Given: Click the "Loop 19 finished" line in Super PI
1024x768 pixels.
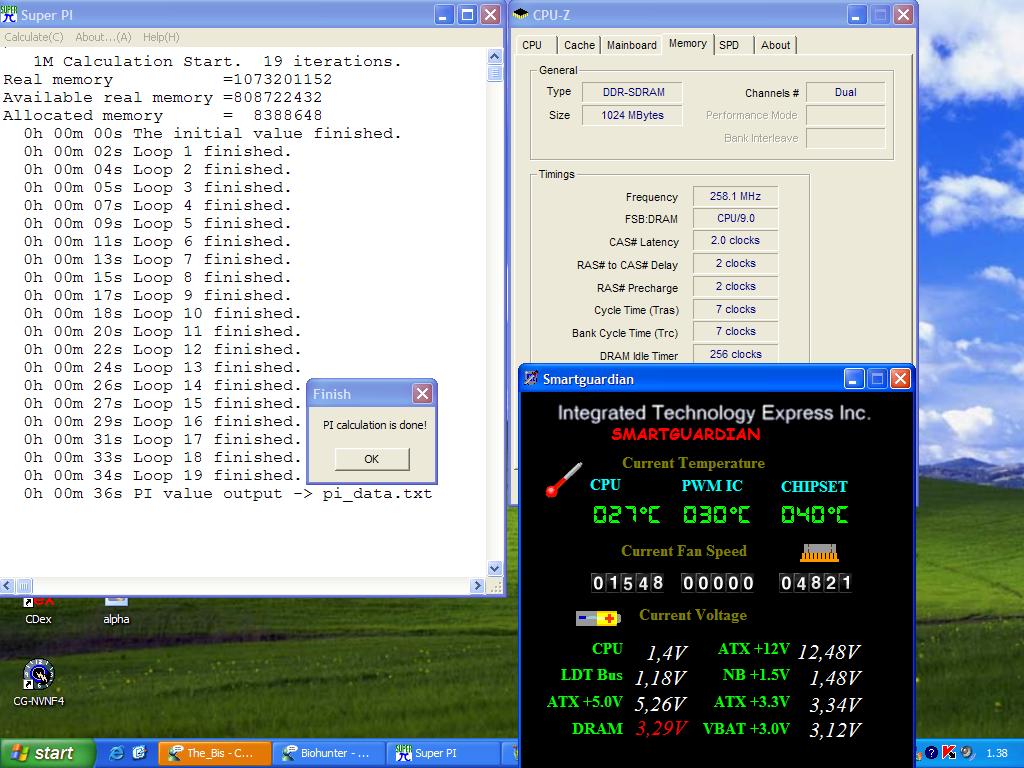Looking at the screenshot, I should 163,475.
